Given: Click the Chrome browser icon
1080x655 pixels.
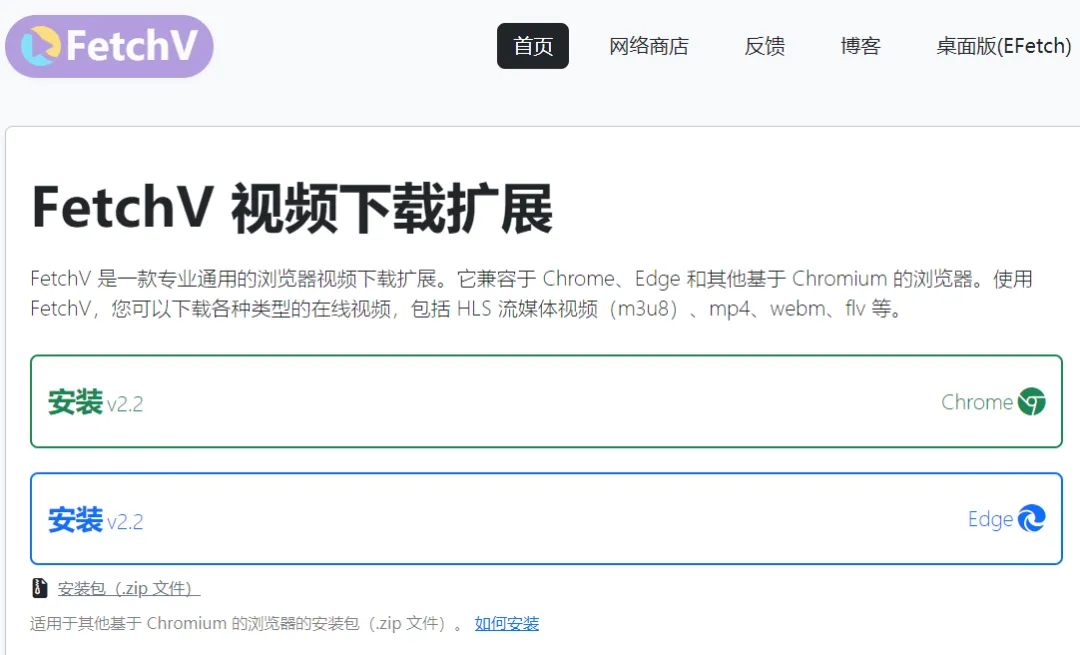Looking at the screenshot, I should pyautogui.click(x=1032, y=402).
